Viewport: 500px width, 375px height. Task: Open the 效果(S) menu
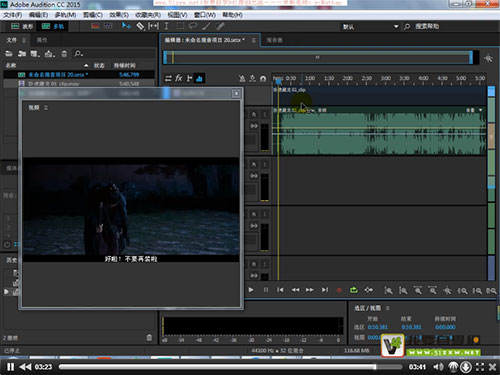click(119, 15)
